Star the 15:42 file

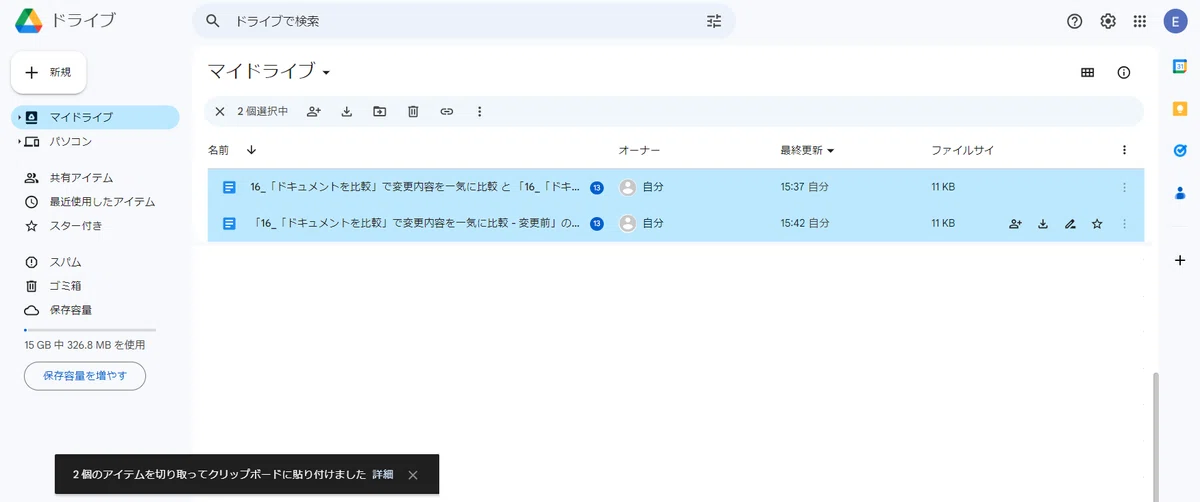point(1097,224)
